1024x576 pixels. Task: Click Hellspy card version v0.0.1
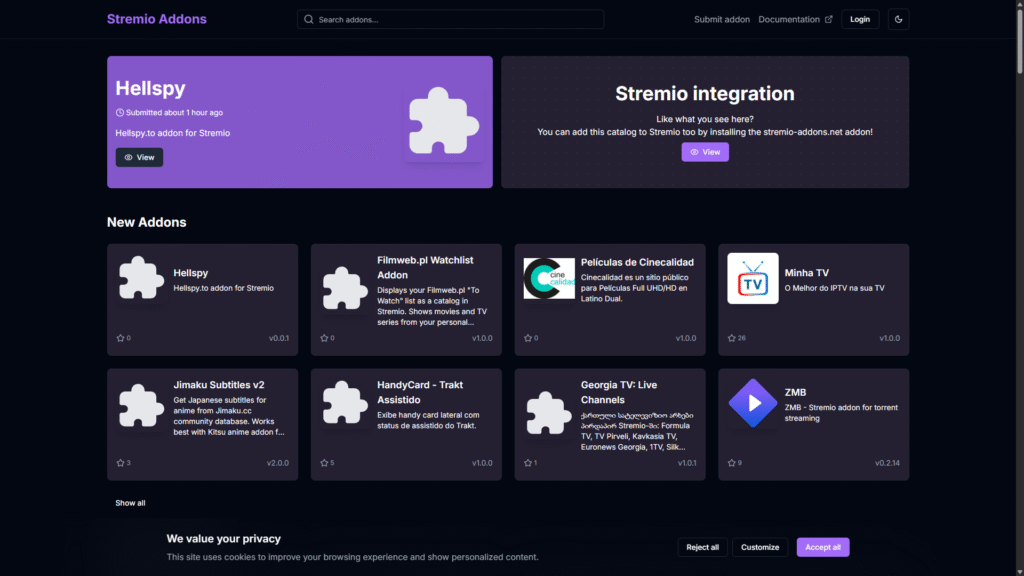[x=279, y=338]
